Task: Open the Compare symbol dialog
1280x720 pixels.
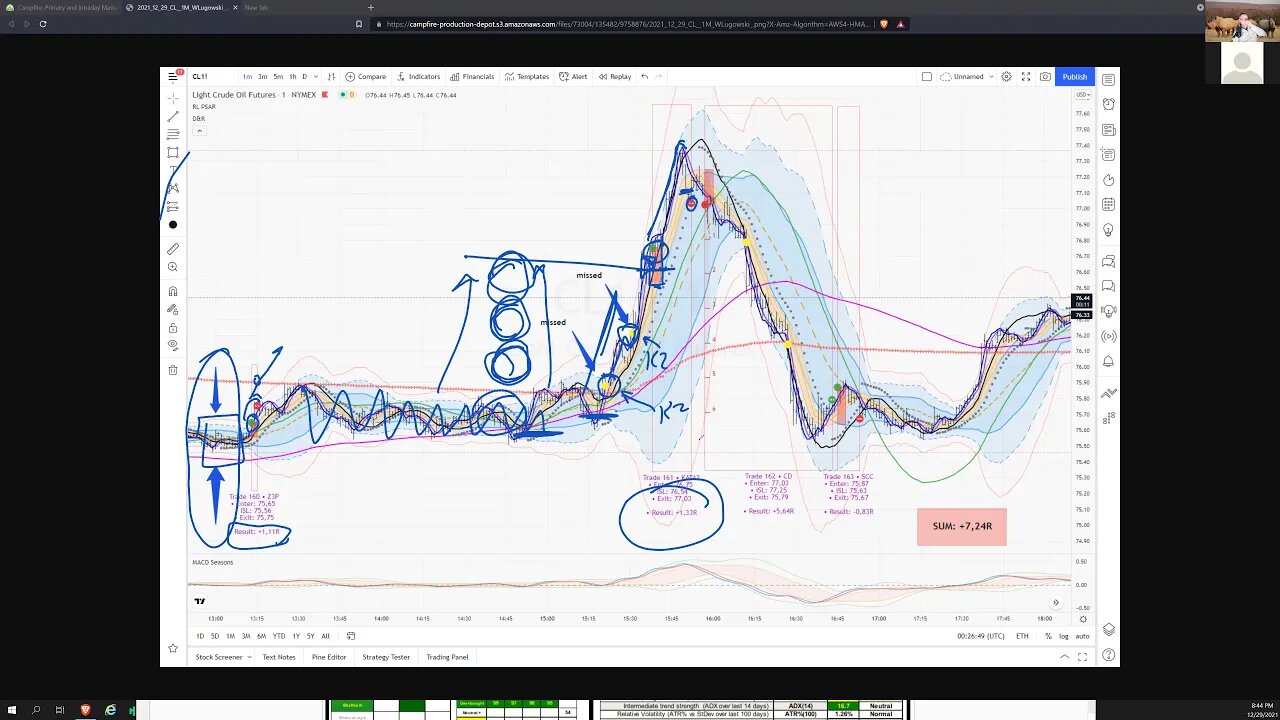Action: click(x=366, y=76)
